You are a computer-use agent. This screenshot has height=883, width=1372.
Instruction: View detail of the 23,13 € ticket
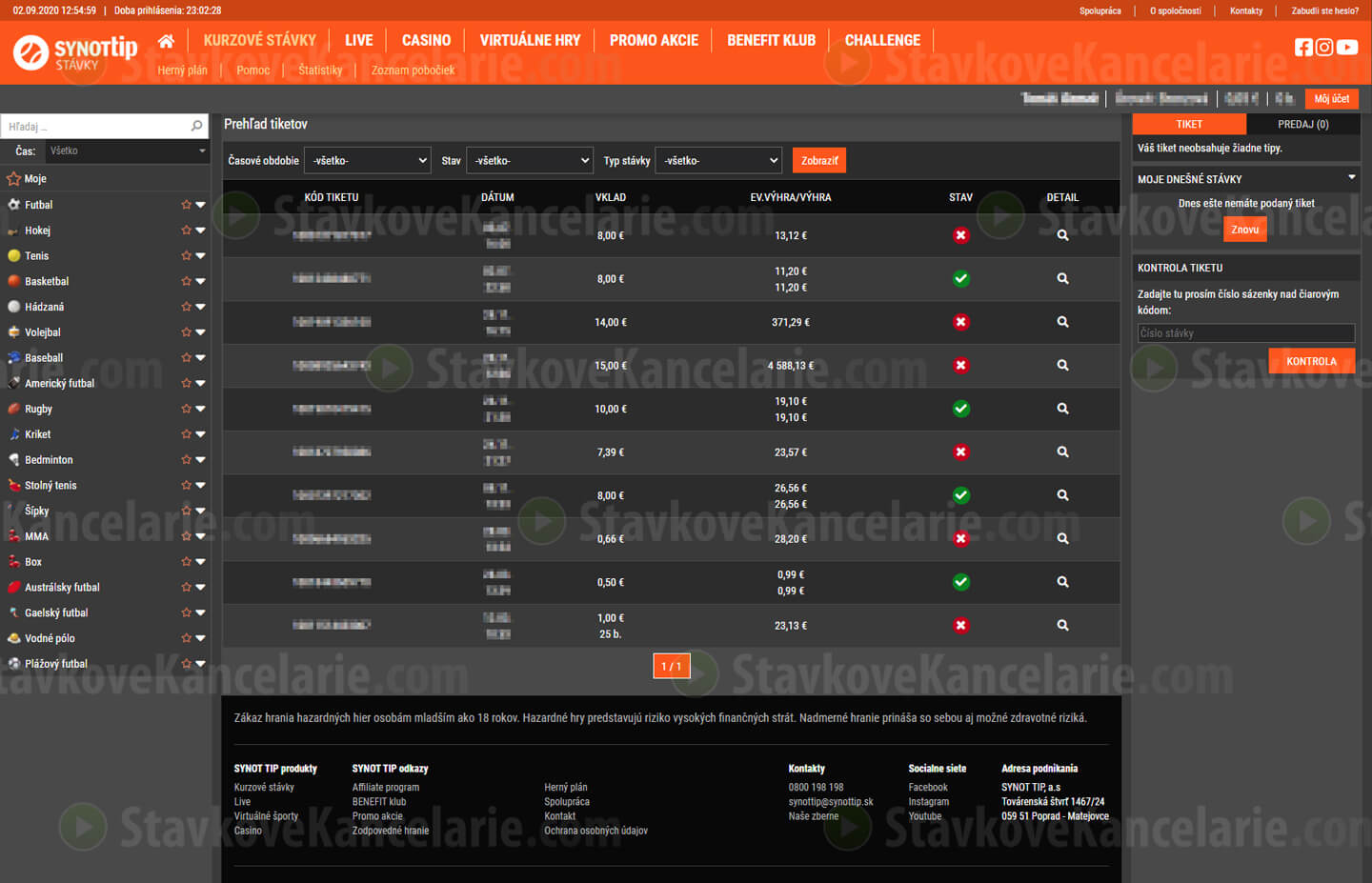click(x=1062, y=625)
